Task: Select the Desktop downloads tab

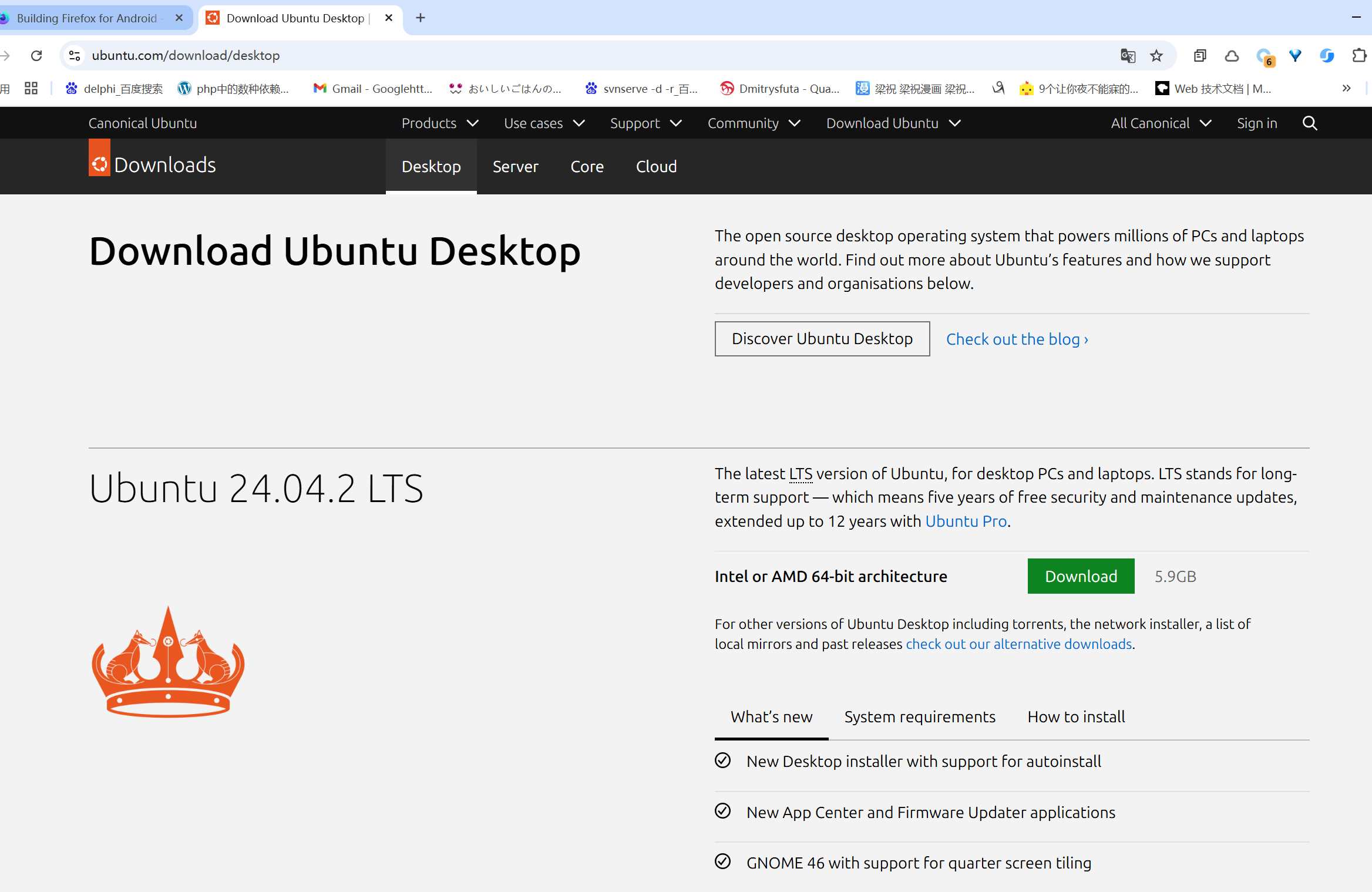Action: click(431, 167)
